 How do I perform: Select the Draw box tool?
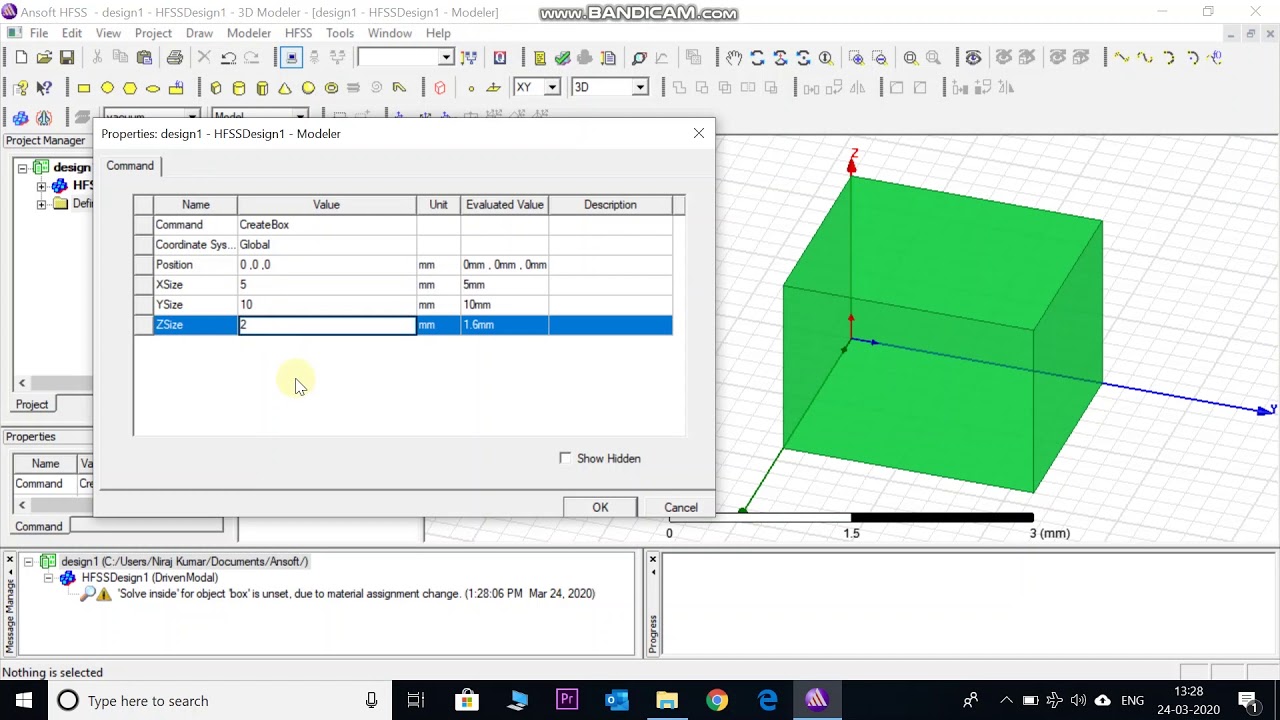(216, 88)
